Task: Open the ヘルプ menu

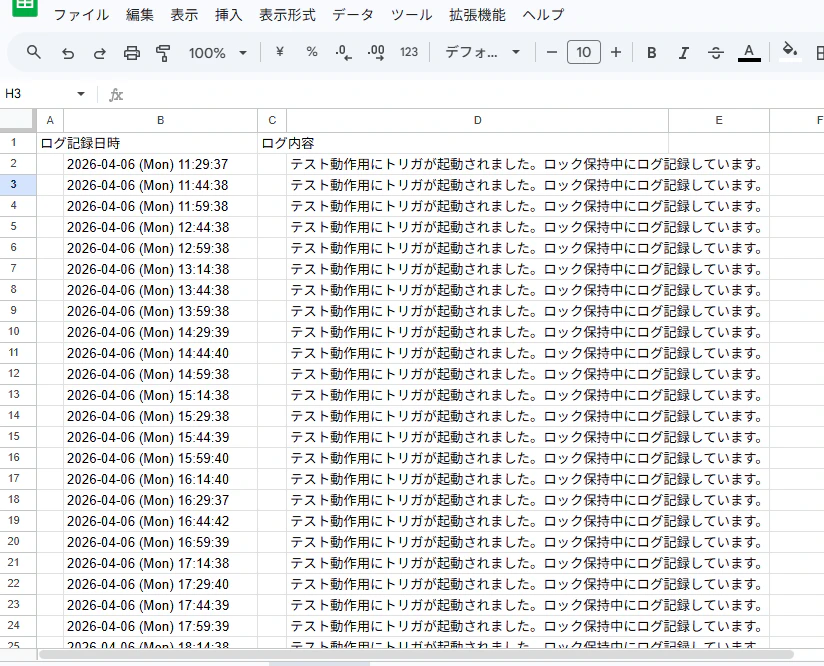Action: tap(543, 15)
